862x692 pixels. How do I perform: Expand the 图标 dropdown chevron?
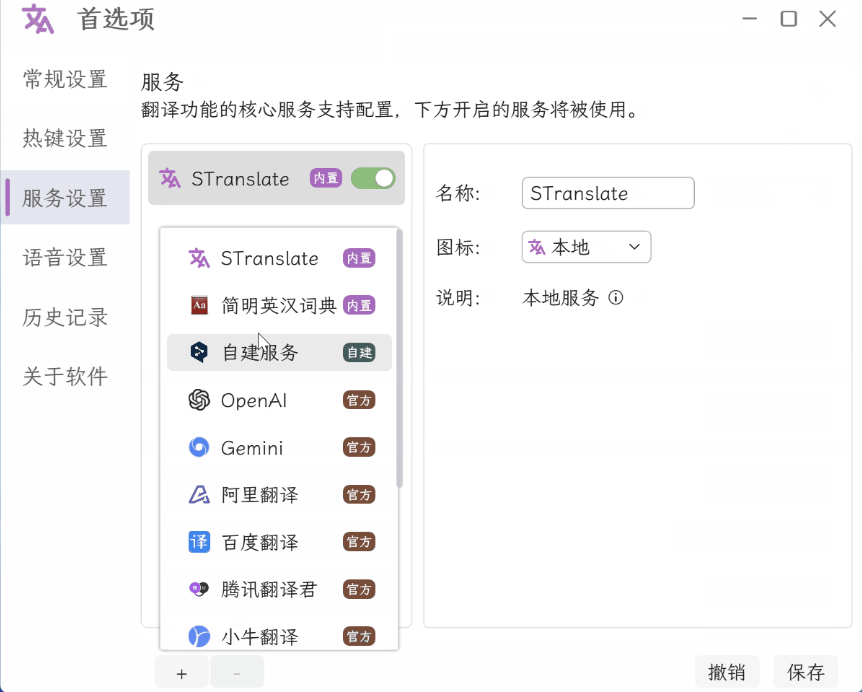634,247
